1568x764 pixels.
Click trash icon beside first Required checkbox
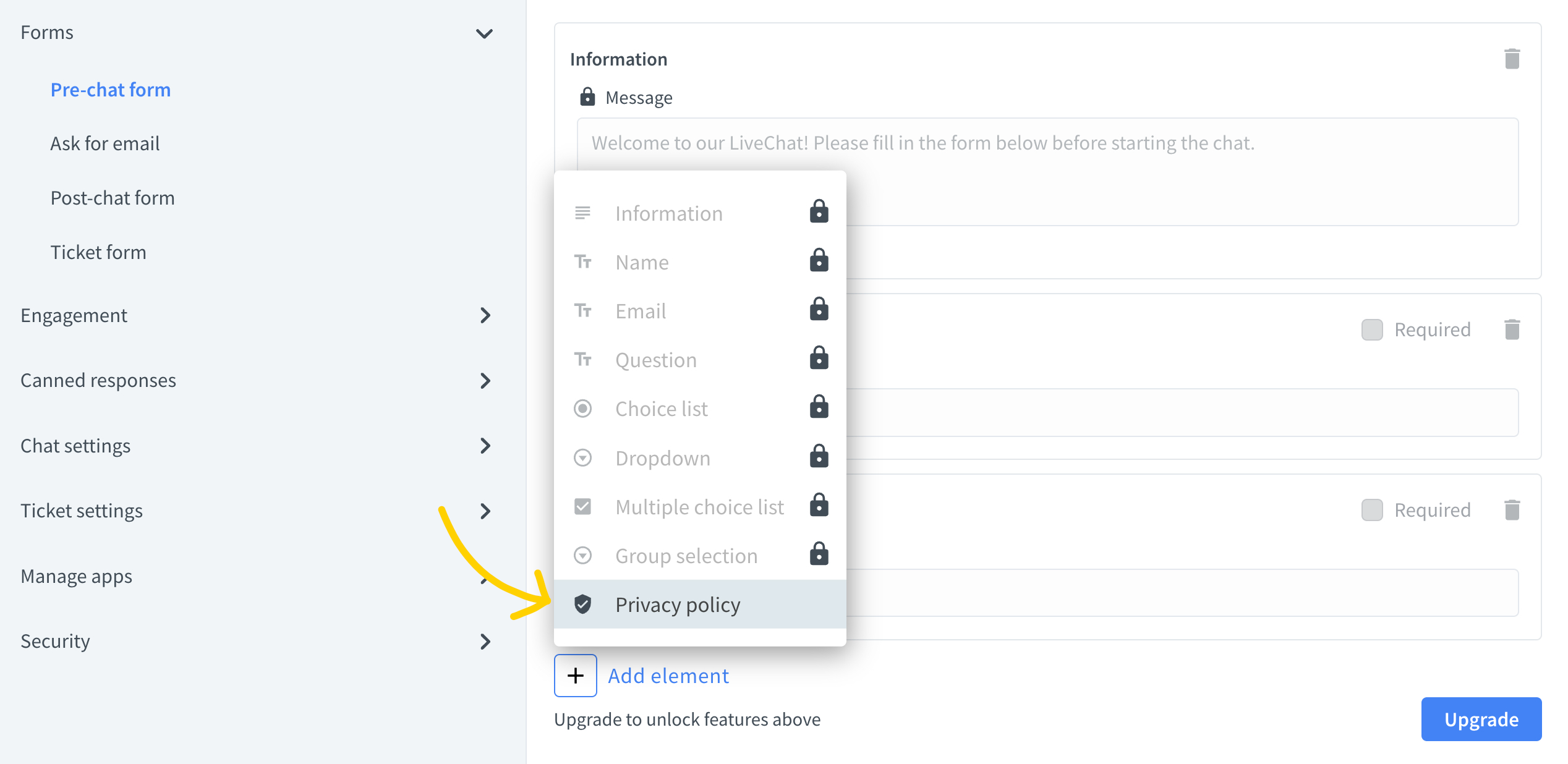tap(1512, 329)
